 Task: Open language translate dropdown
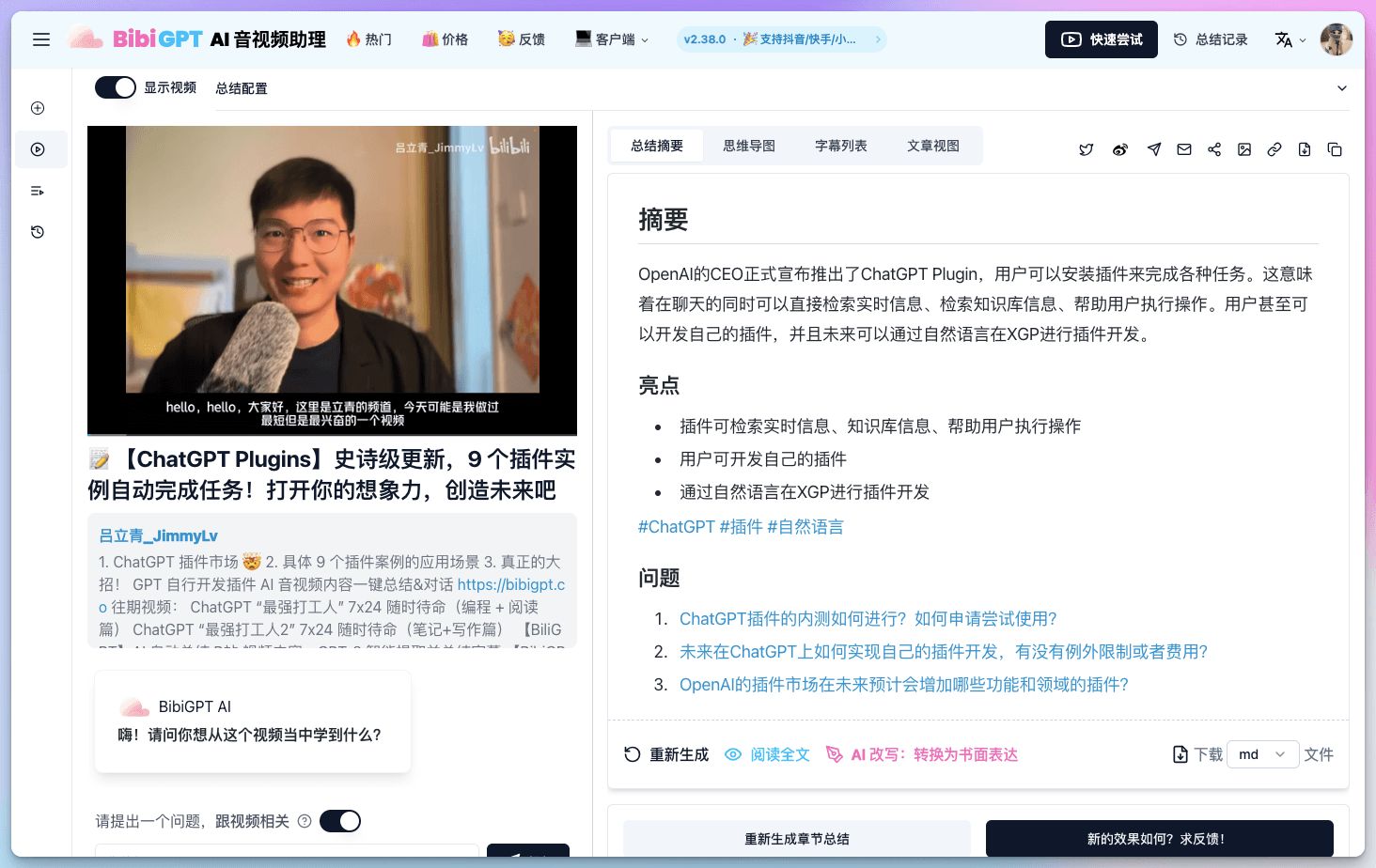coord(1290,39)
